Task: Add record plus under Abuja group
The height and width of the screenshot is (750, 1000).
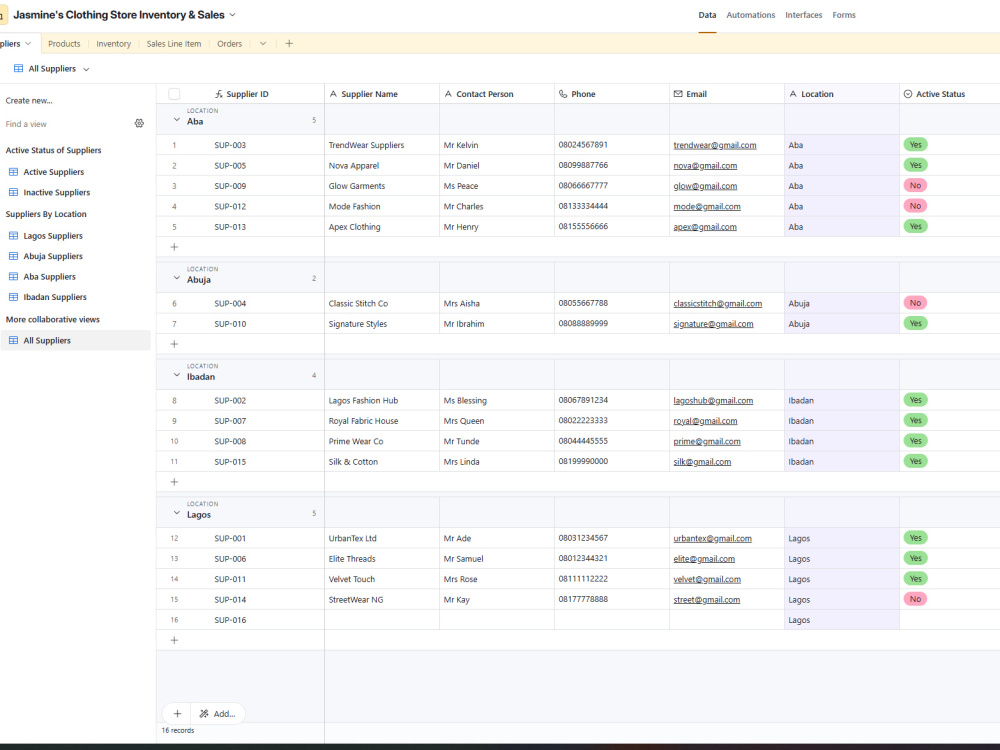Action: click(x=174, y=344)
